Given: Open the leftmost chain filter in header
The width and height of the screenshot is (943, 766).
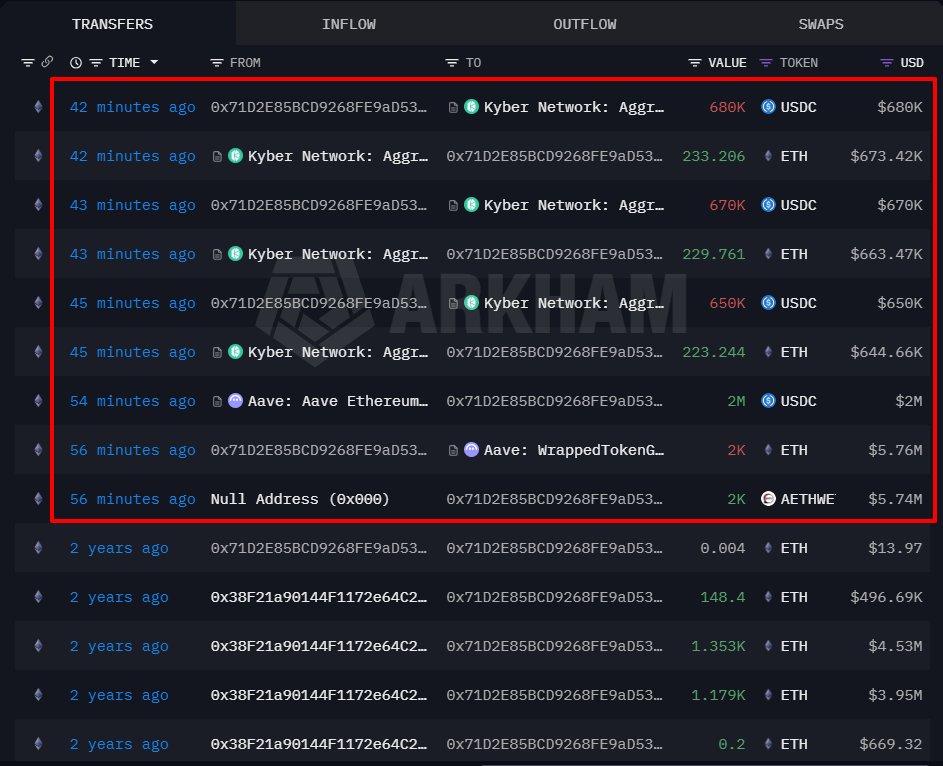Looking at the screenshot, I should [x=27, y=63].
